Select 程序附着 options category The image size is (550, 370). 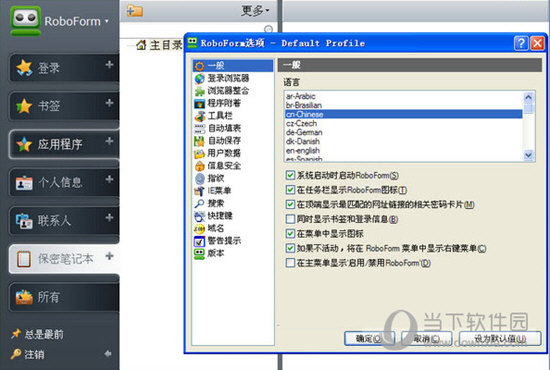[218, 103]
